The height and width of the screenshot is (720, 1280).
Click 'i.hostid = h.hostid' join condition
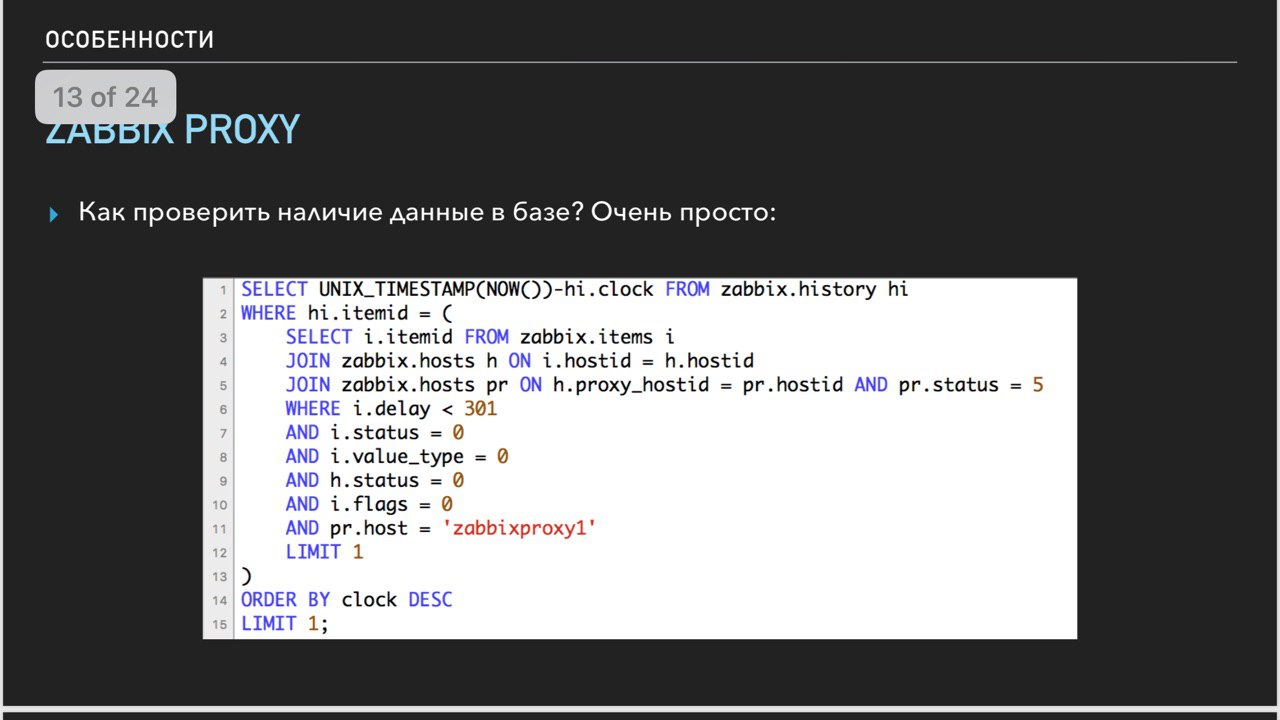(x=648, y=361)
